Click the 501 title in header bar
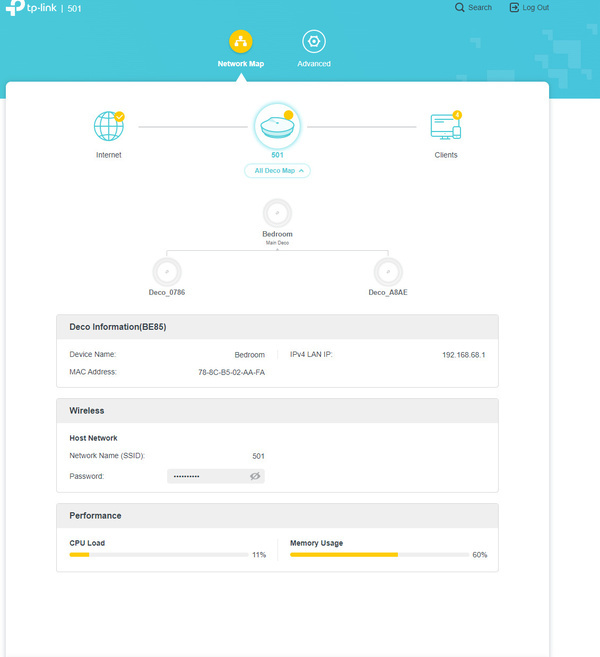 pos(74,8)
